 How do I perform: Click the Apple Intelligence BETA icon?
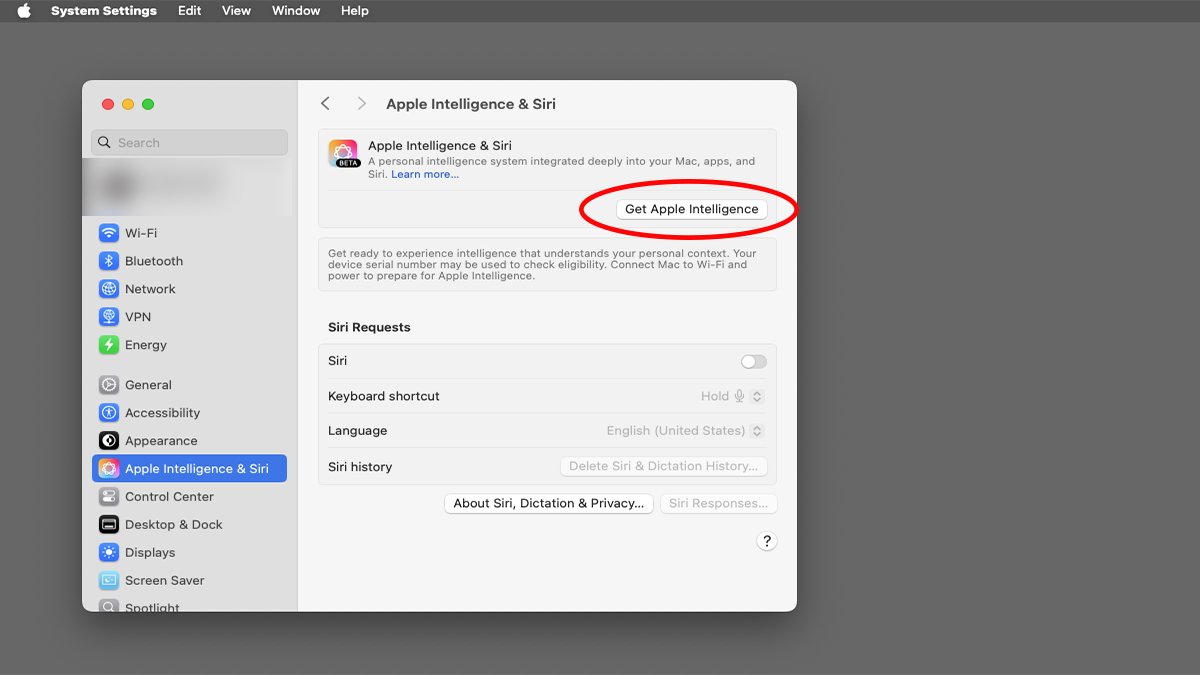pos(344,154)
